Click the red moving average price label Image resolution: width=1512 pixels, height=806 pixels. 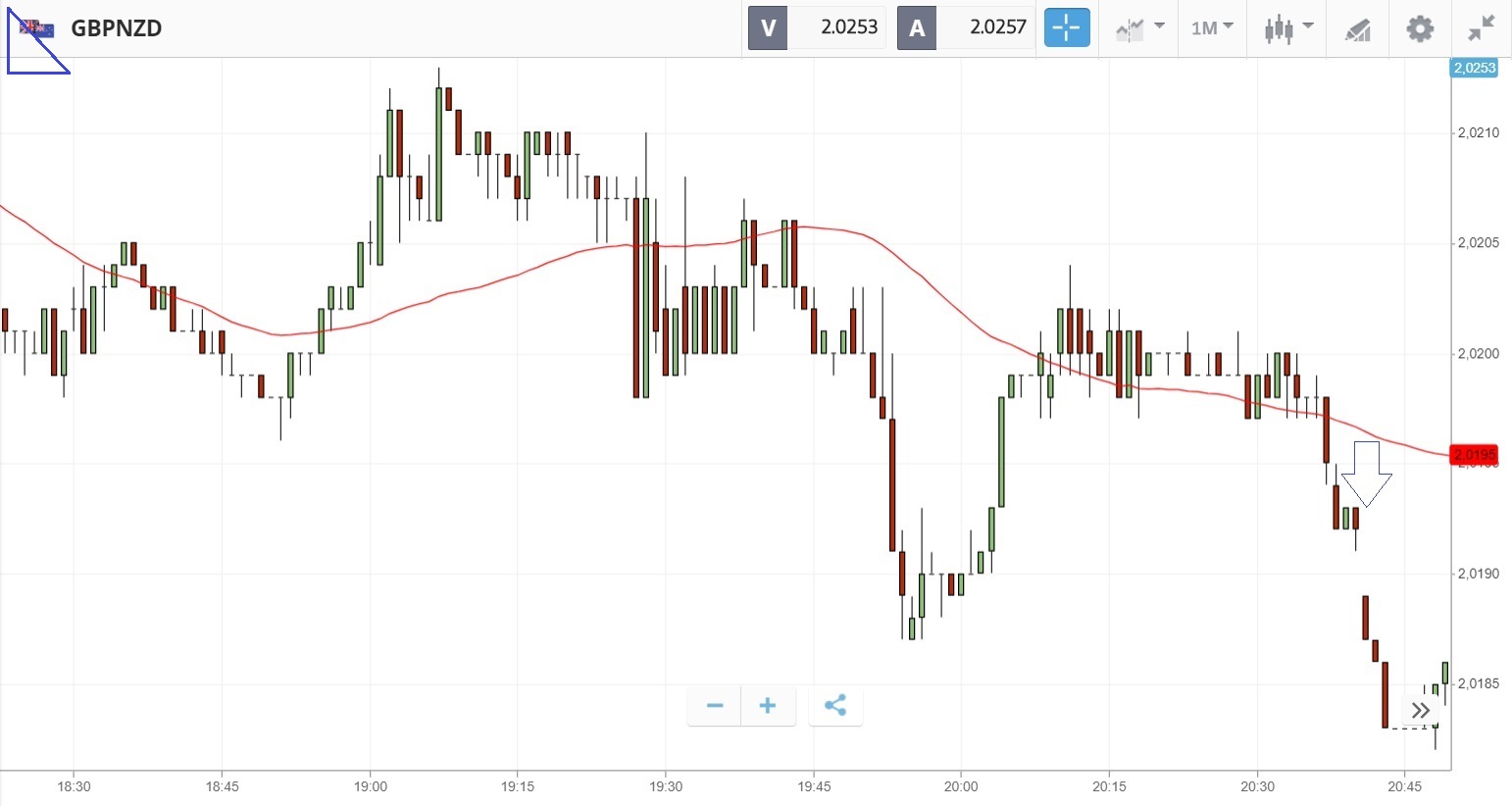pos(1474,455)
